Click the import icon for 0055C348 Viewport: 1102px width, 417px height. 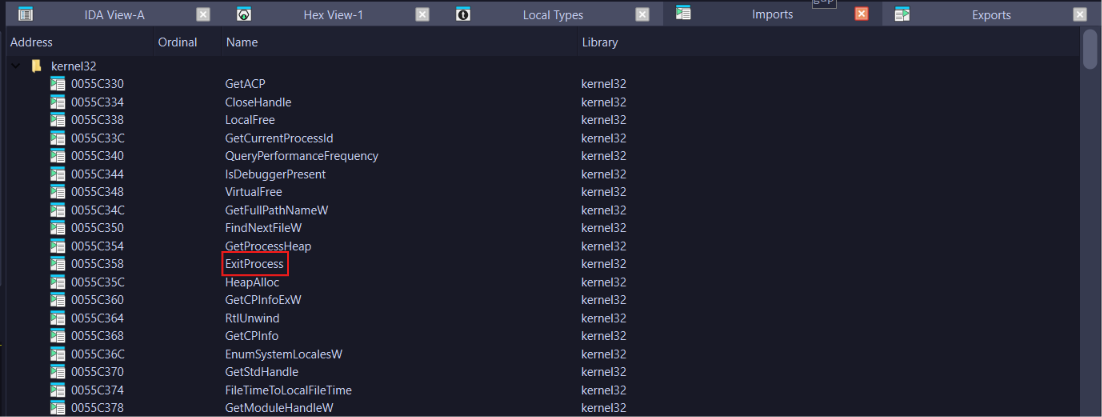[58, 191]
